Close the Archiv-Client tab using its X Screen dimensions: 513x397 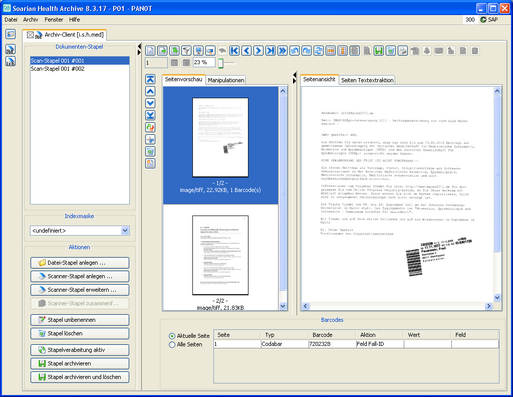pyautogui.click(x=30, y=35)
